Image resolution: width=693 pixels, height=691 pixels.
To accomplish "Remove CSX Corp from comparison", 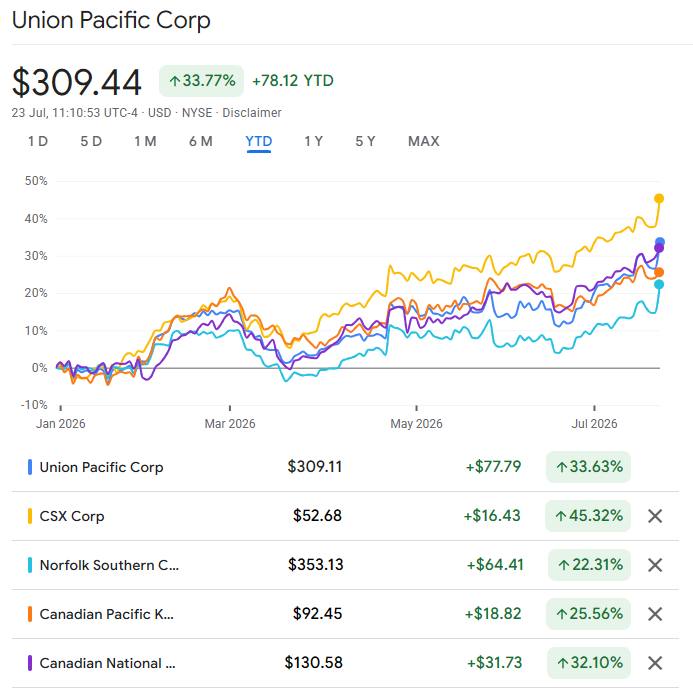I will [655, 516].
